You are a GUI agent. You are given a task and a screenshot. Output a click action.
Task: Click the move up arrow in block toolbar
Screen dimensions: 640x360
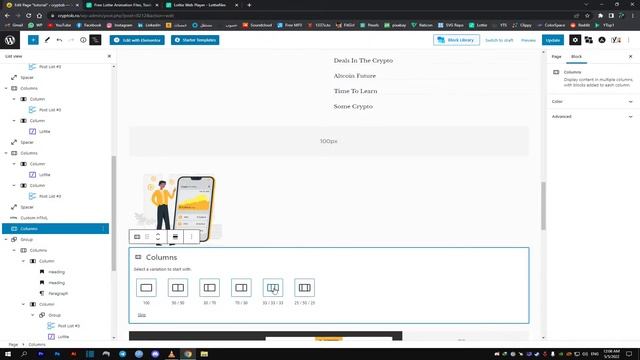pyautogui.click(x=158, y=234)
